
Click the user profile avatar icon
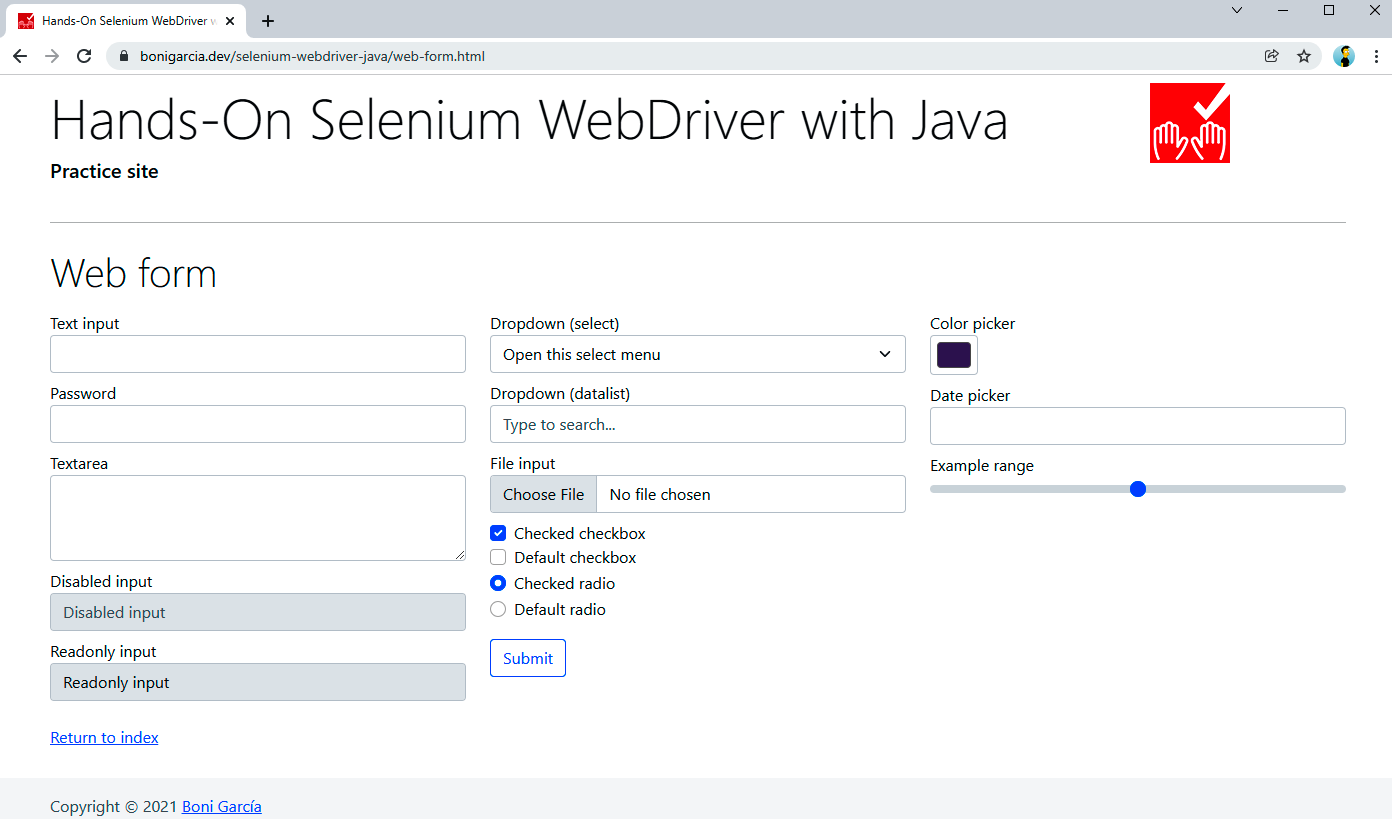point(1344,56)
